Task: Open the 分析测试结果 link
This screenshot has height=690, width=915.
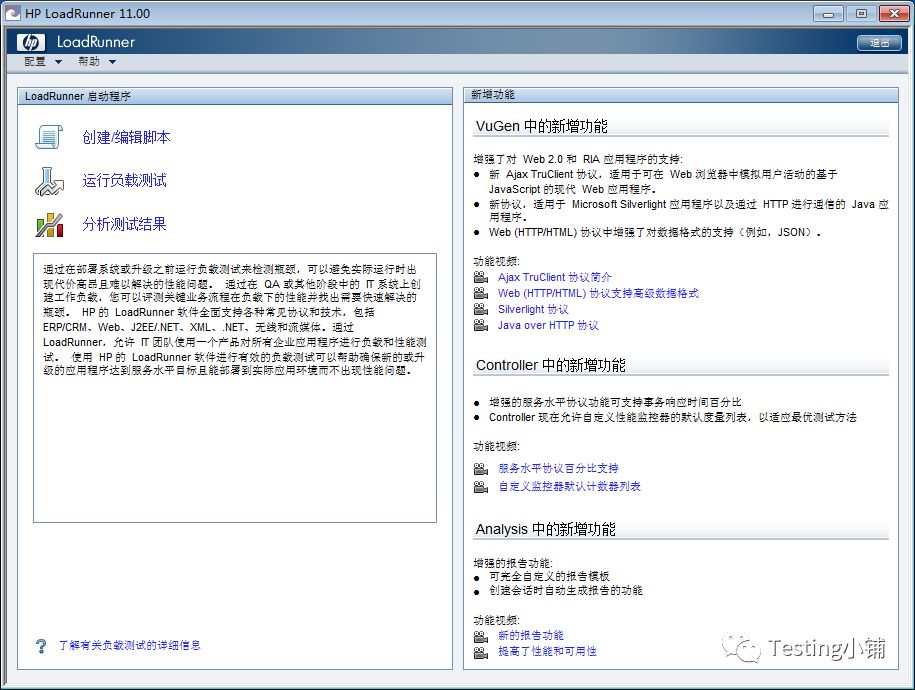Action: [x=124, y=224]
